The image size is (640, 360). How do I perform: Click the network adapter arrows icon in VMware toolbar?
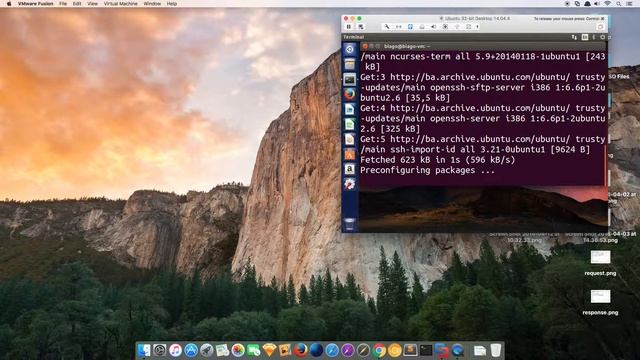[399, 27]
